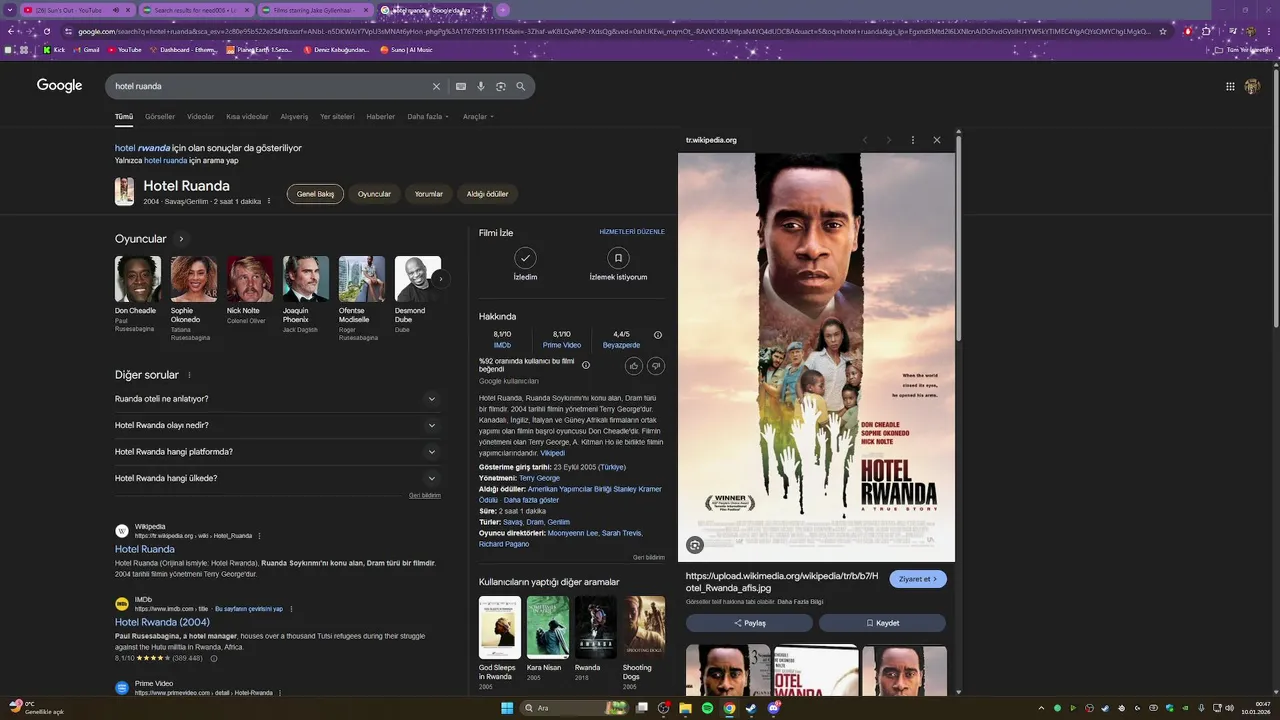Bookmark page with the star icon

(x=1163, y=31)
